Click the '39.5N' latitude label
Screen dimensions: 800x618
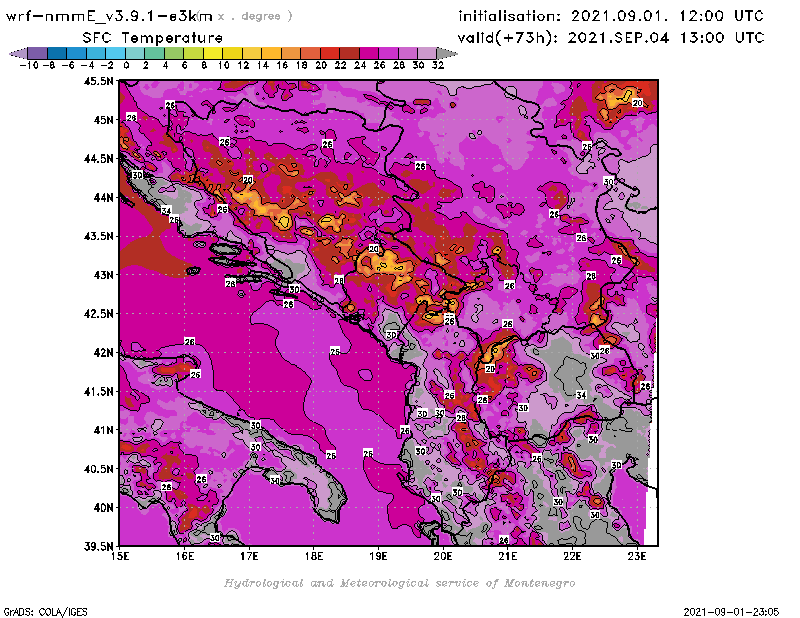point(98,546)
